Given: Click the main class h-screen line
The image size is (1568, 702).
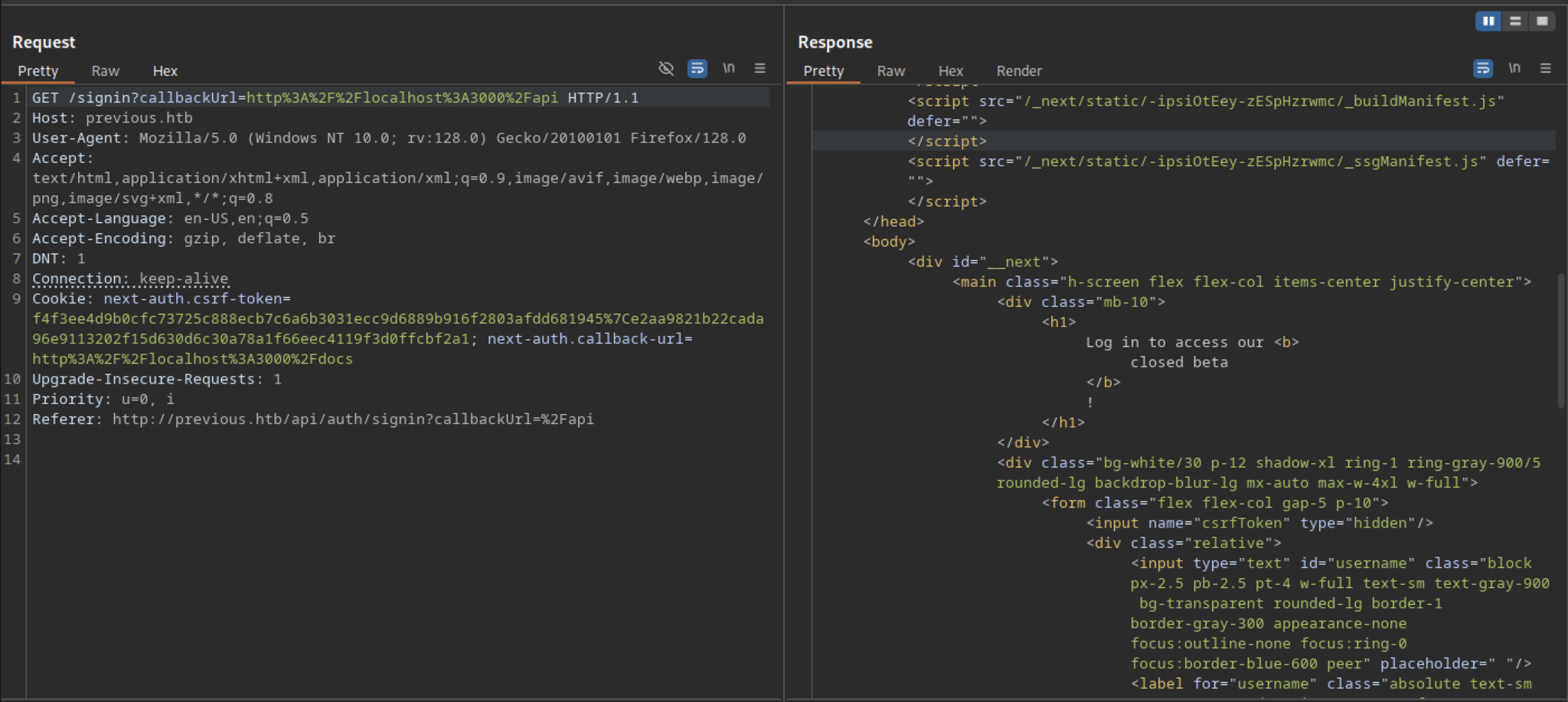Looking at the screenshot, I should pyautogui.click(x=1242, y=282).
